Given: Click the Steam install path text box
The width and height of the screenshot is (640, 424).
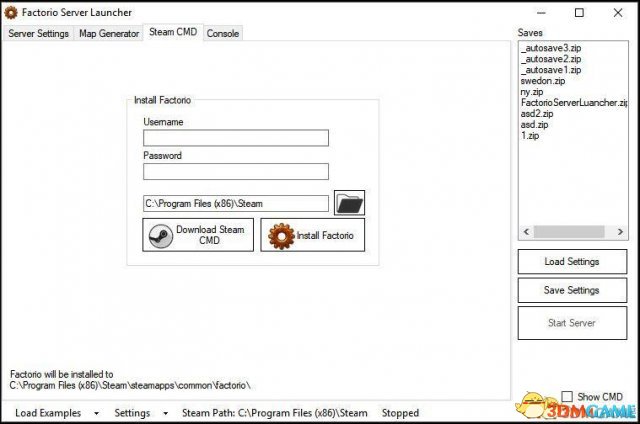Looking at the screenshot, I should (236, 203).
